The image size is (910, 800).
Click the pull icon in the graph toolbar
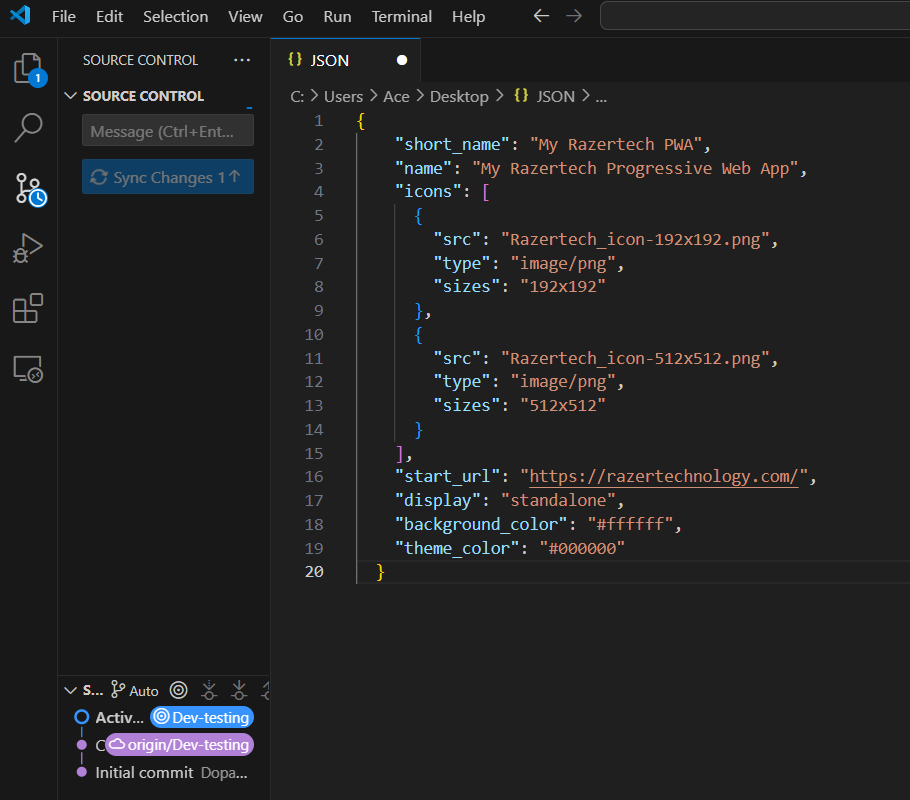[x=239, y=690]
